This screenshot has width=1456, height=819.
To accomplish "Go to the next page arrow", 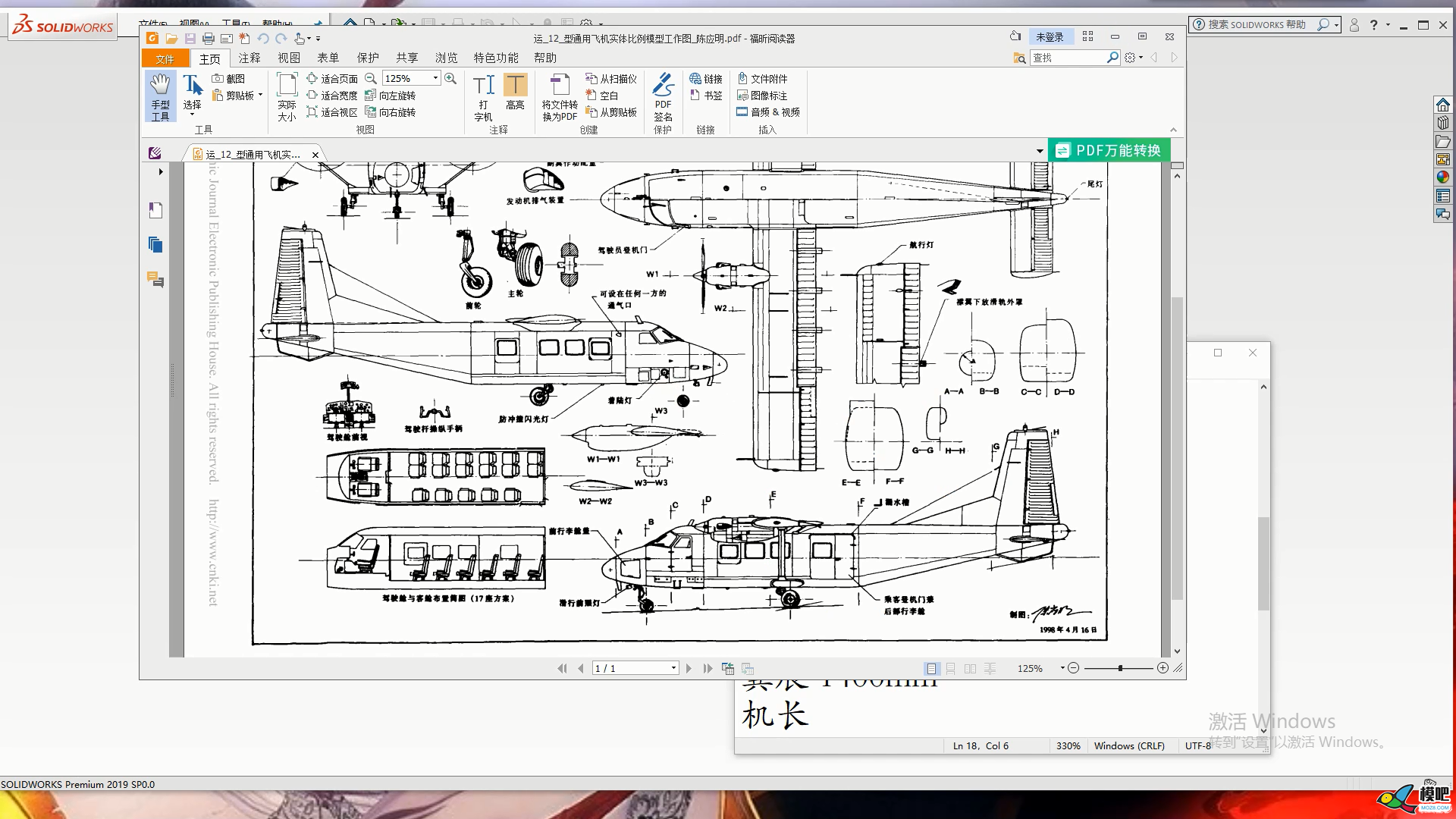I will 689,668.
